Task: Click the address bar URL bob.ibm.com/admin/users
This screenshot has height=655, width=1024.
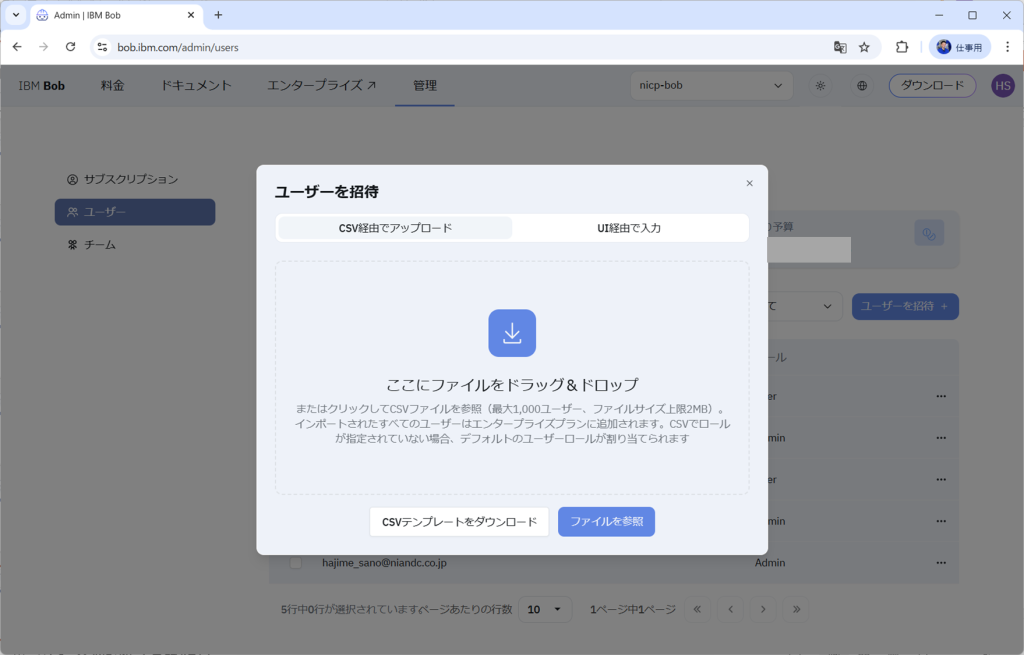Action: pos(178,48)
